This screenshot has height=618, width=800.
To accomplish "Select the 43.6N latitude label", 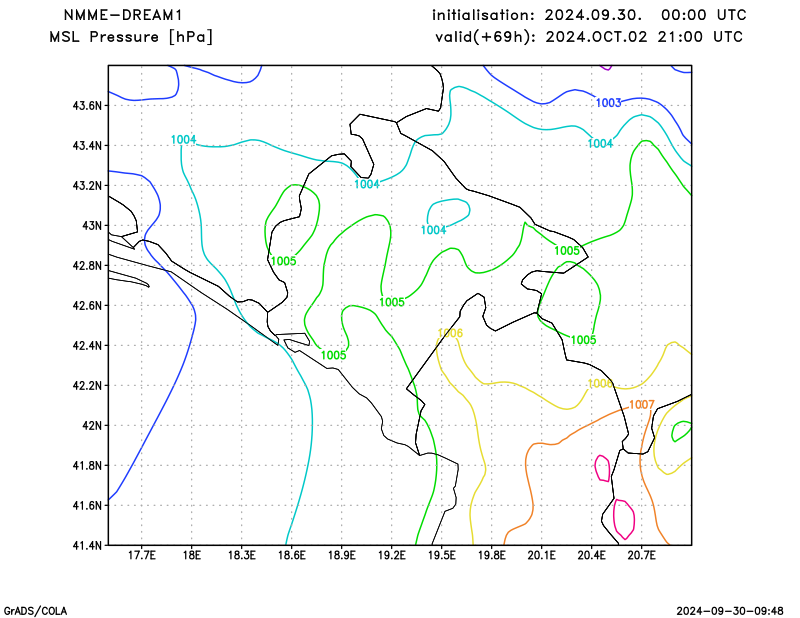I will 87,106.
